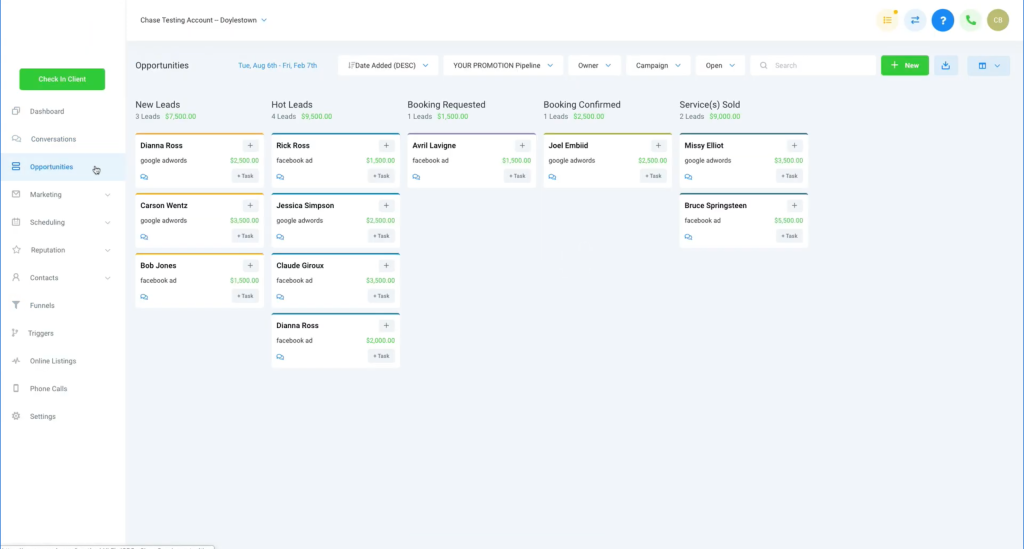1024x549 pixels.
Task: Open Funnels from the sidebar
Action: tap(42, 306)
